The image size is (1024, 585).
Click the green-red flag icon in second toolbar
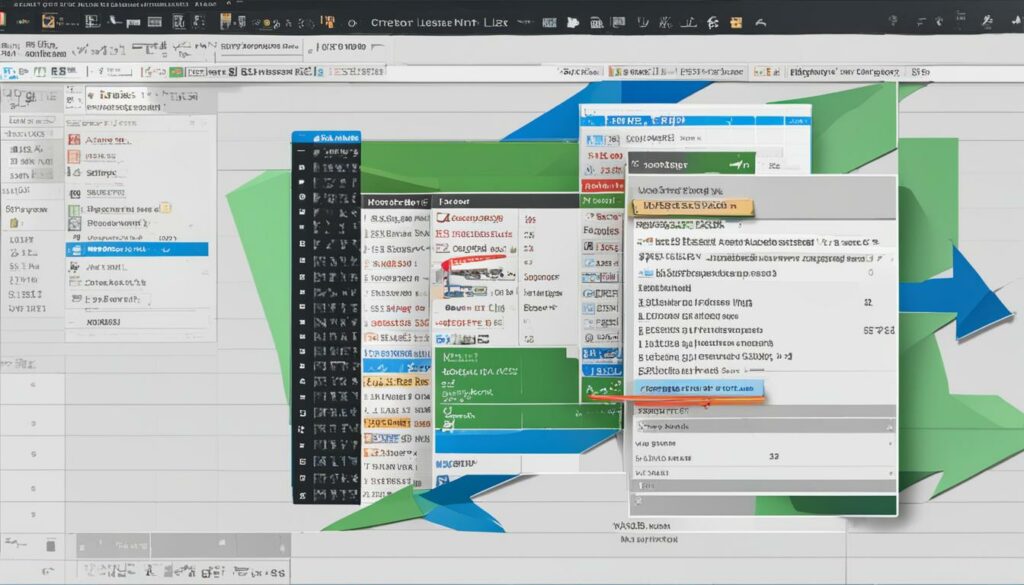tap(176, 72)
